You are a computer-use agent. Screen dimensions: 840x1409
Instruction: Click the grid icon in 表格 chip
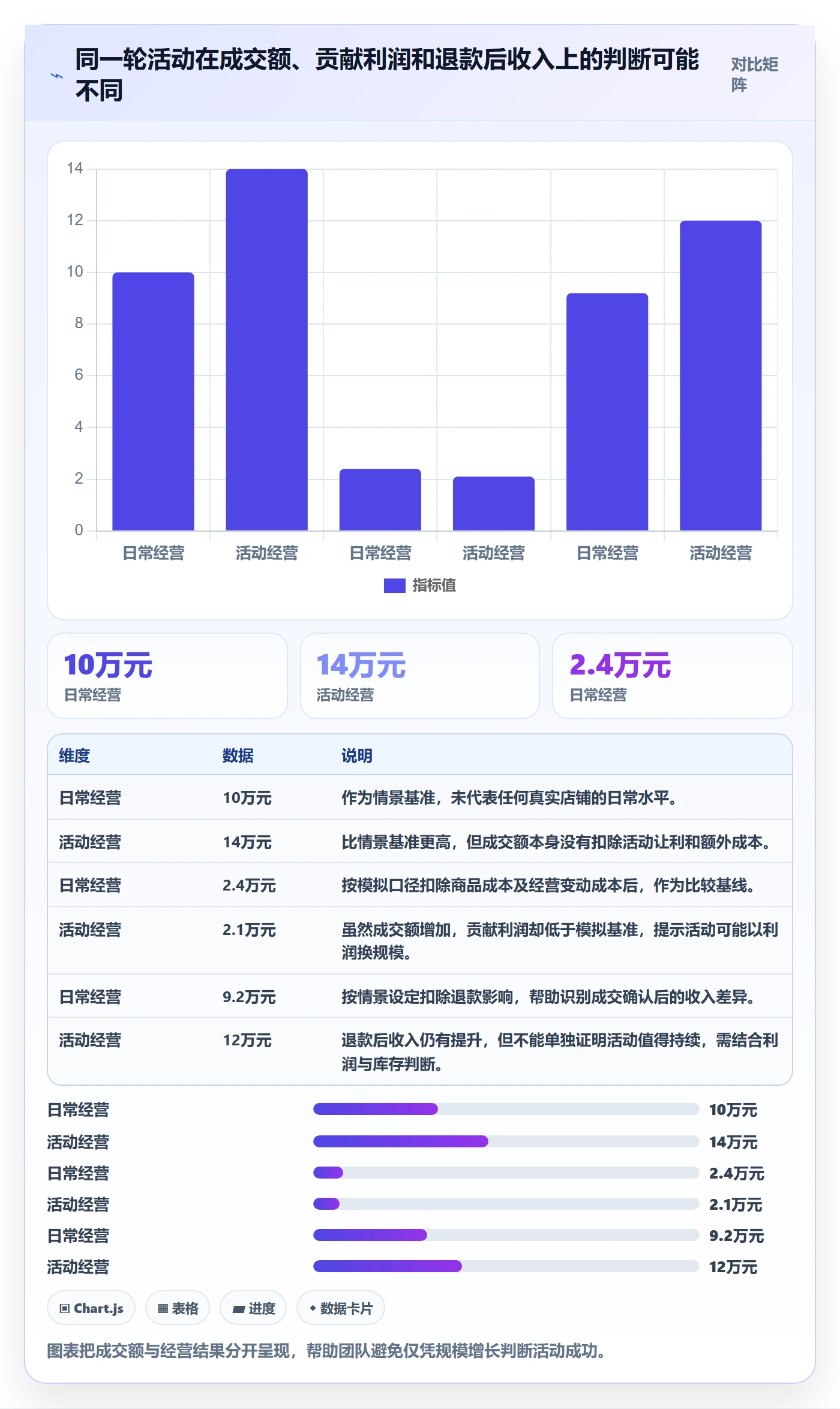(x=163, y=1309)
